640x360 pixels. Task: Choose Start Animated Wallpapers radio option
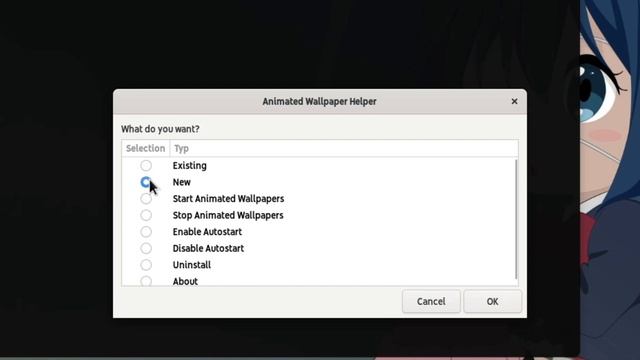[146, 199]
